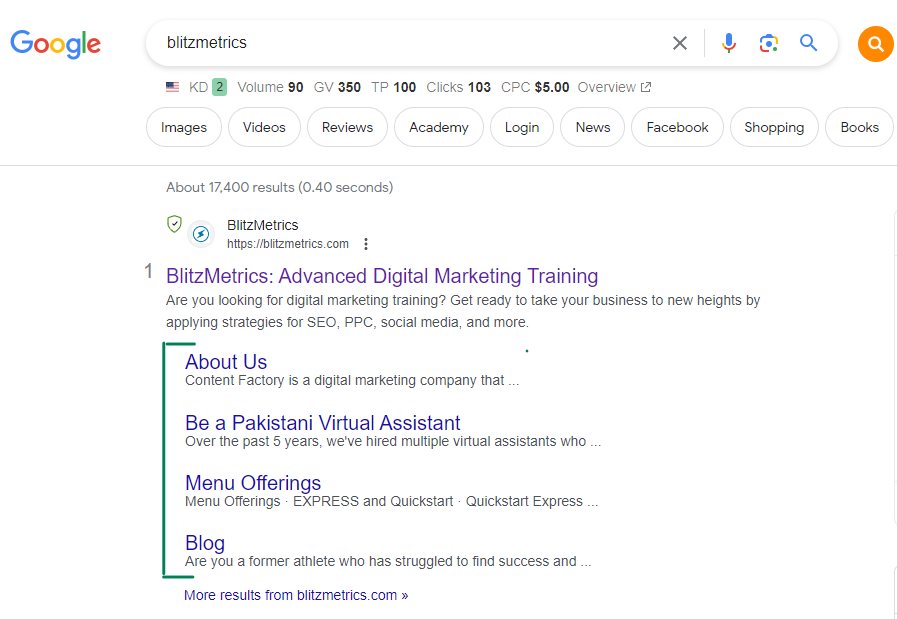Click the US flag country icon
The width and height of the screenshot is (897, 619).
(172, 87)
